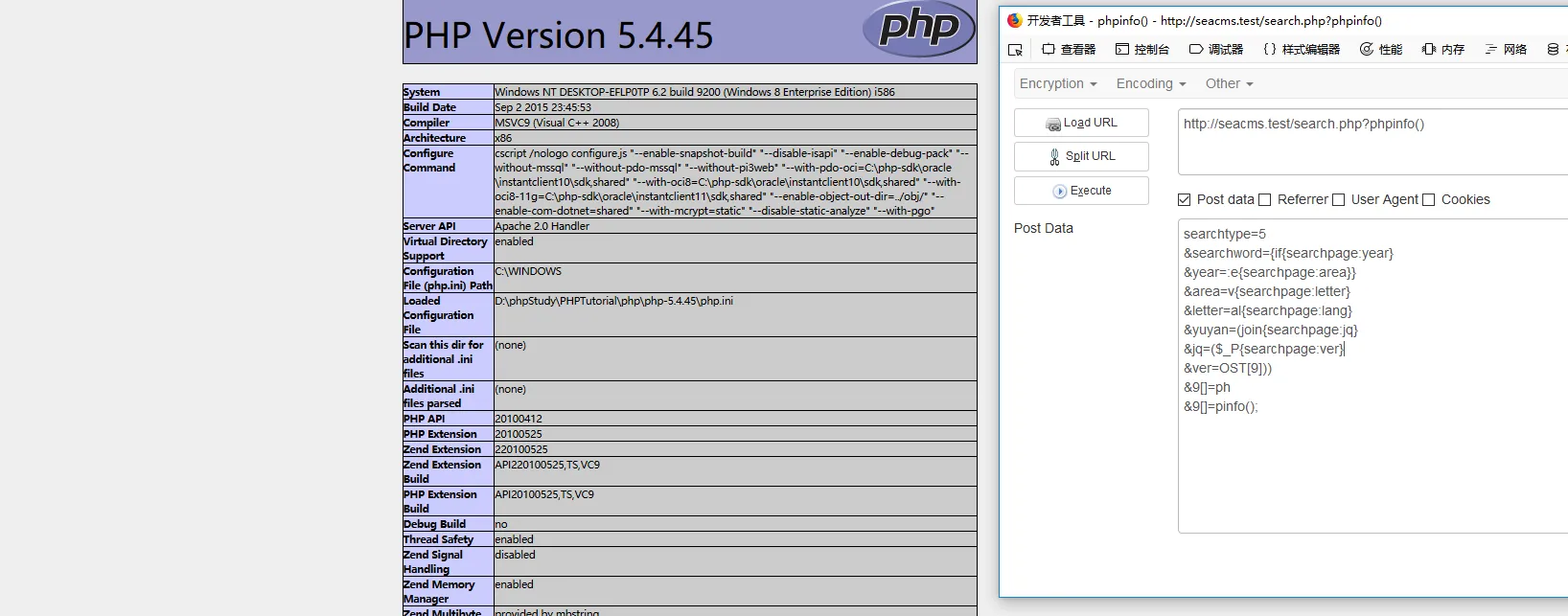
Task: Open the 网络 network panel
Action: click(x=1506, y=50)
